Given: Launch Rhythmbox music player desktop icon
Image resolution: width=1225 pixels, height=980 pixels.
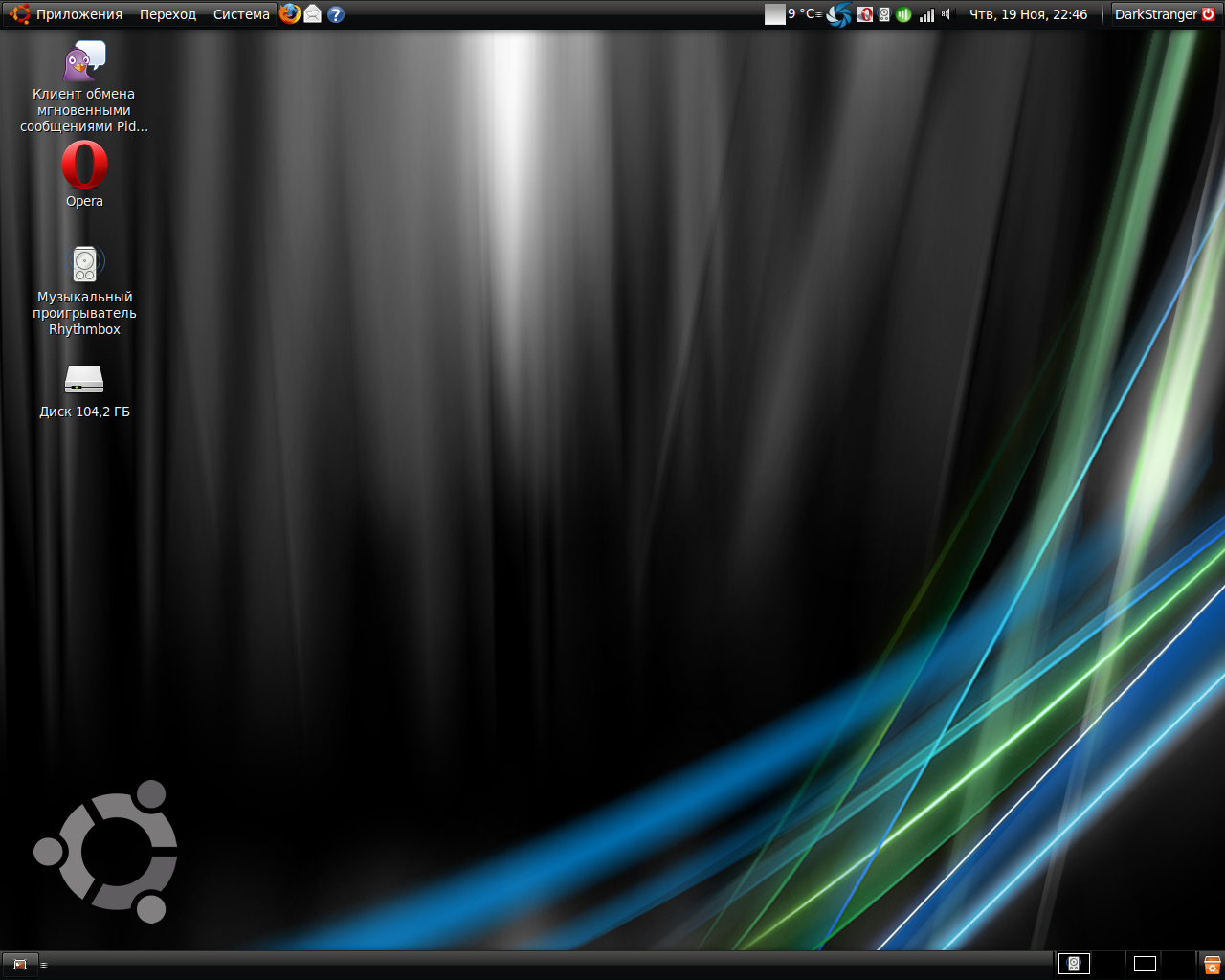Looking at the screenshot, I should 84,264.
